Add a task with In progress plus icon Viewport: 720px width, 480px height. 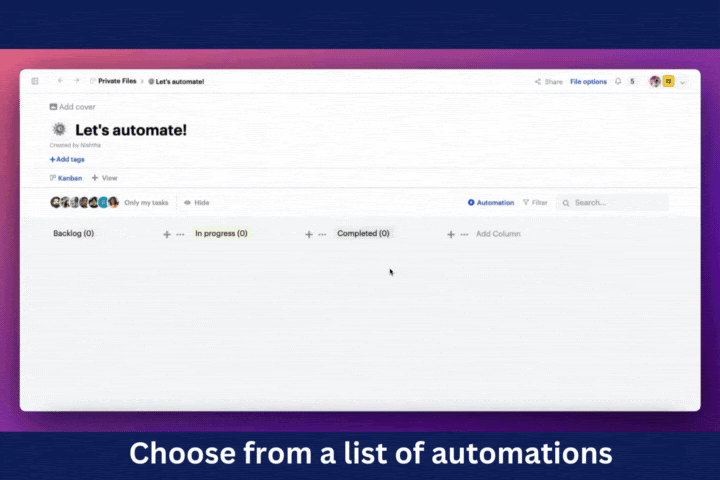click(x=309, y=234)
